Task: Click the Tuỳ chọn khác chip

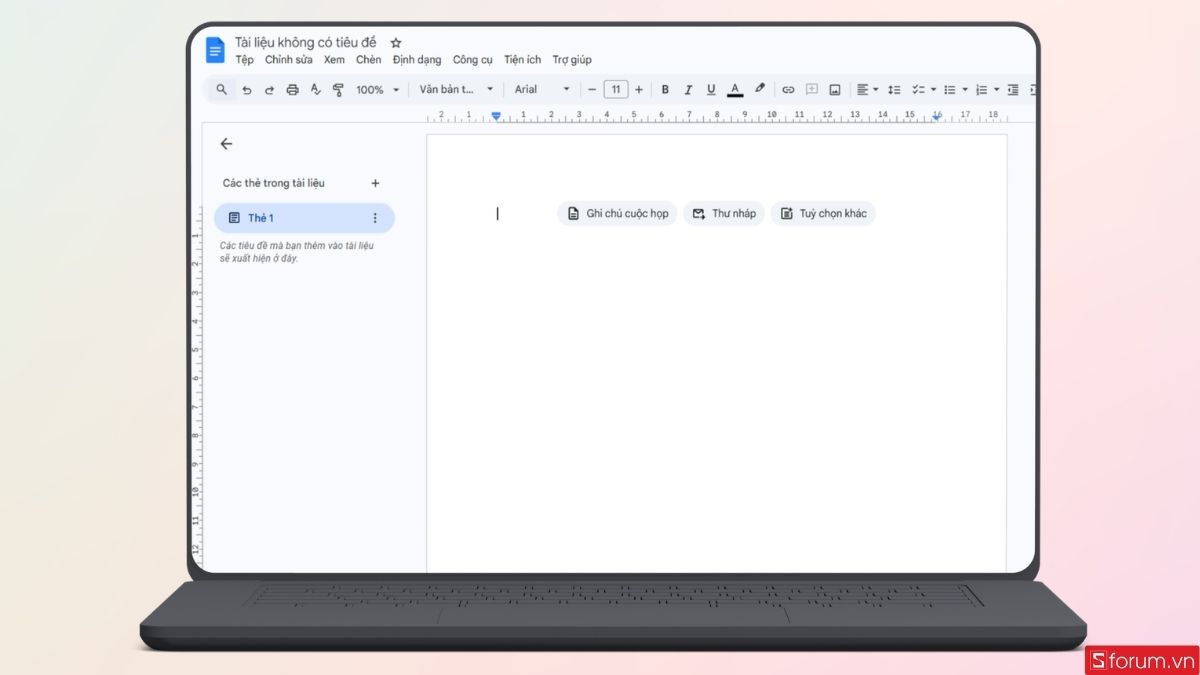Action: click(x=823, y=214)
